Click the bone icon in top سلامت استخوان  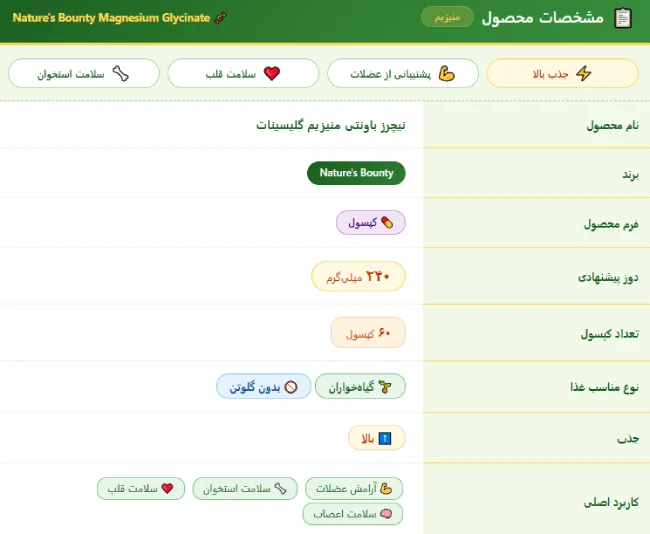(x=120, y=74)
